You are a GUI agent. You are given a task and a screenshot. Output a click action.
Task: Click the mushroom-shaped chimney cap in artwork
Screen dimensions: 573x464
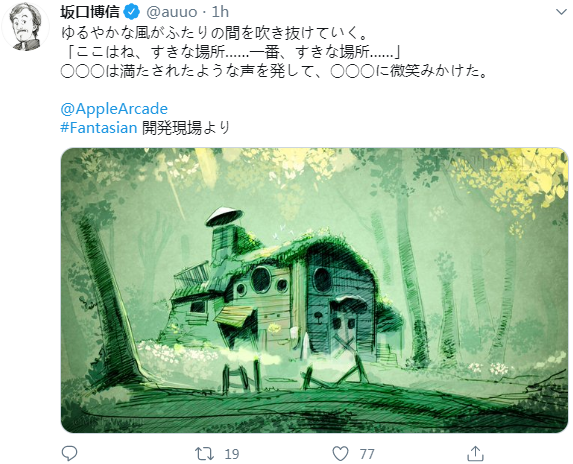tap(224, 216)
